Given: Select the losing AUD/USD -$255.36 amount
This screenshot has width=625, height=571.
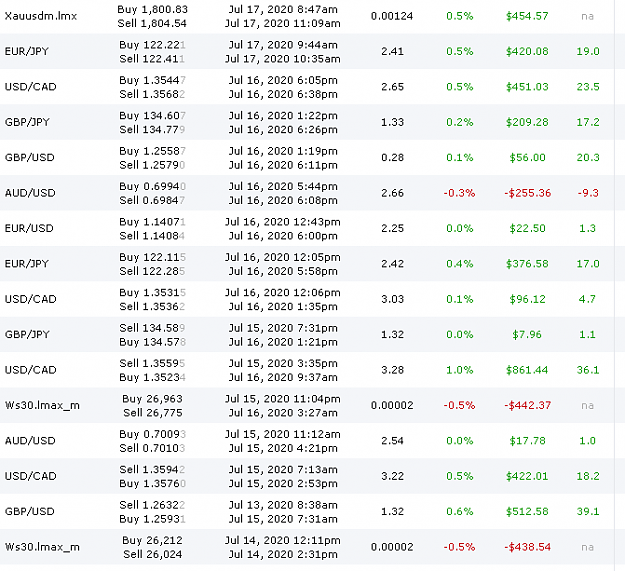Looking at the screenshot, I should tap(527, 193).
